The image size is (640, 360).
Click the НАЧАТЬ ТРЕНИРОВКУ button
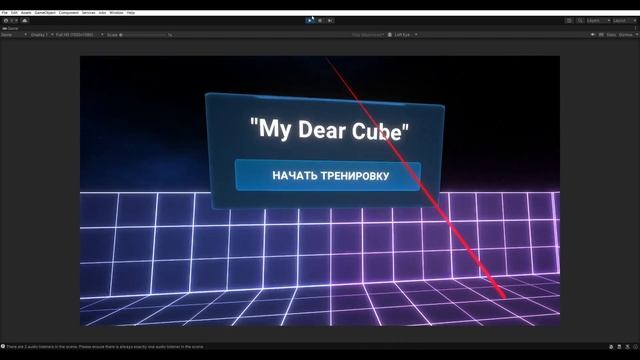[x=328, y=176]
